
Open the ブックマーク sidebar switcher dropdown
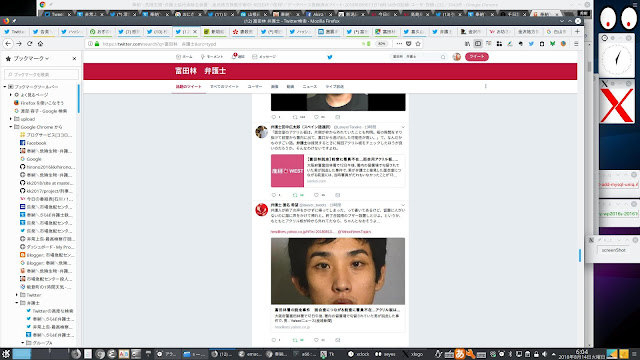pyautogui.click(x=31, y=58)
